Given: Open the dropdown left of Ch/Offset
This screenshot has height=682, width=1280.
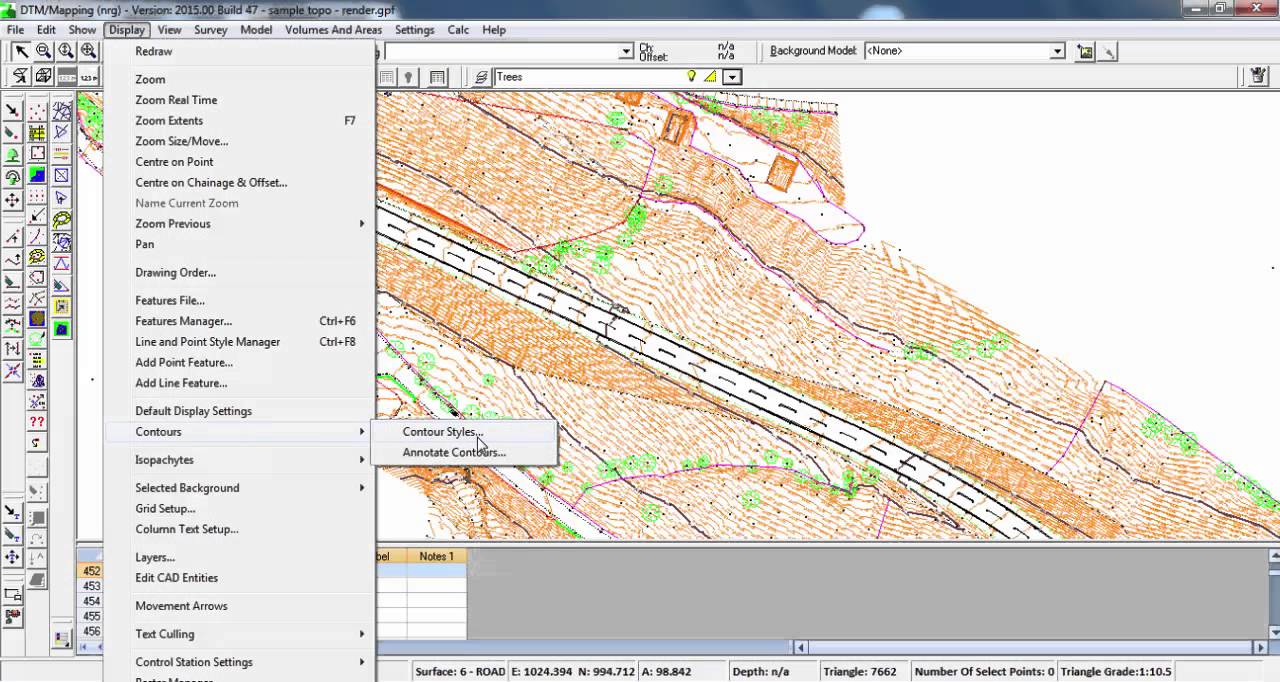Looking at the screenshot, I should [x=626, y=51].
